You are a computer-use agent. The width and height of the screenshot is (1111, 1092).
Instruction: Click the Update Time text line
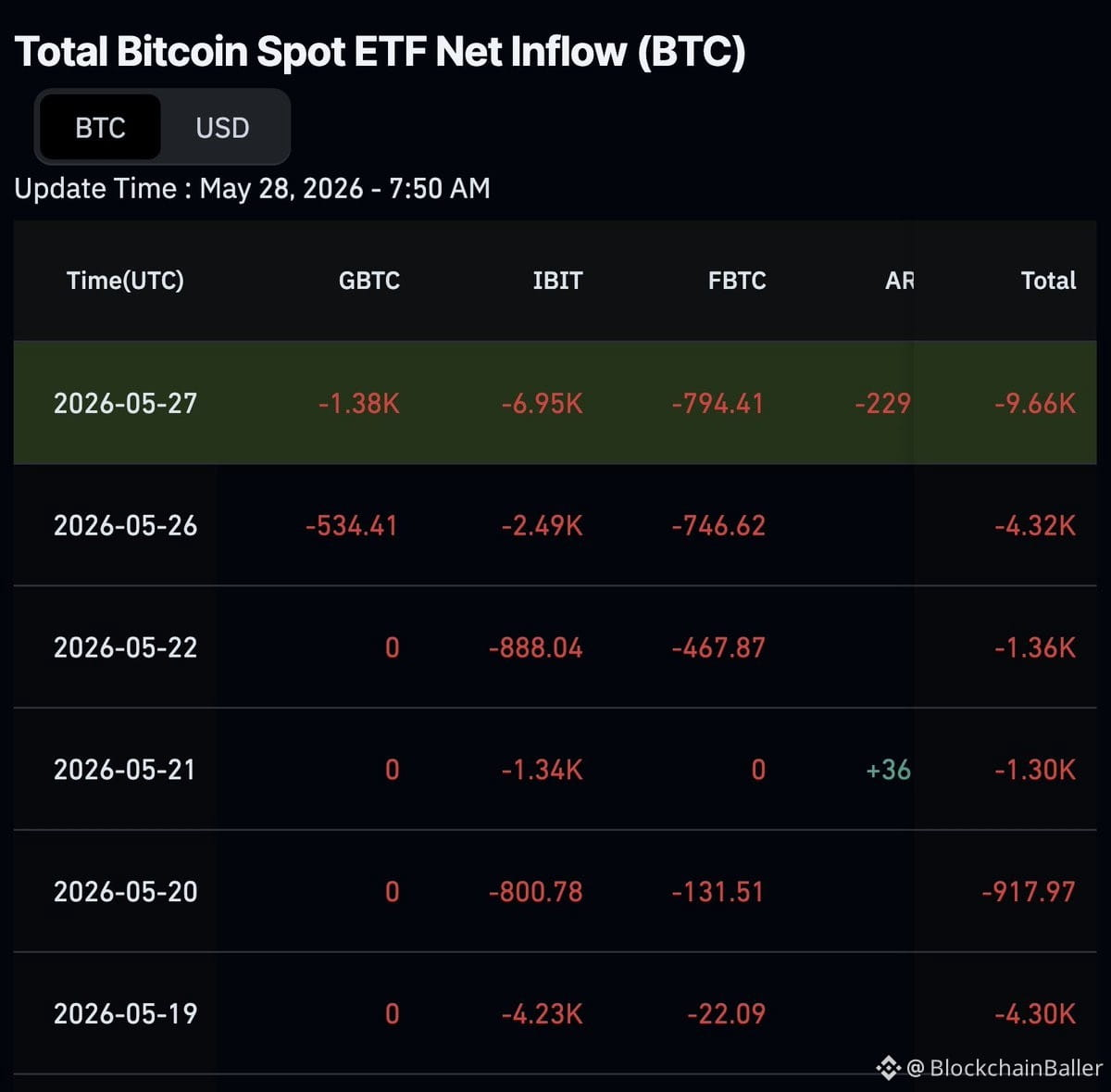[252, 188]
